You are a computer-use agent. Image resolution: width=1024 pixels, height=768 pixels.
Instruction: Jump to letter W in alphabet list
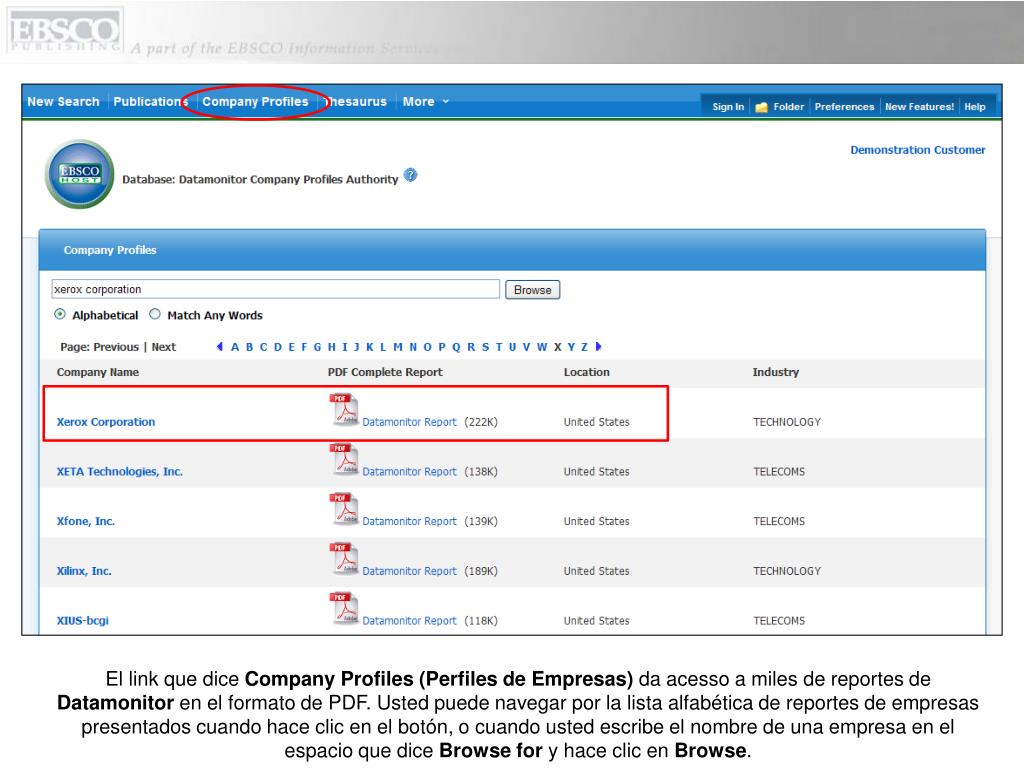pyautogui.click(x=541, y=347)
